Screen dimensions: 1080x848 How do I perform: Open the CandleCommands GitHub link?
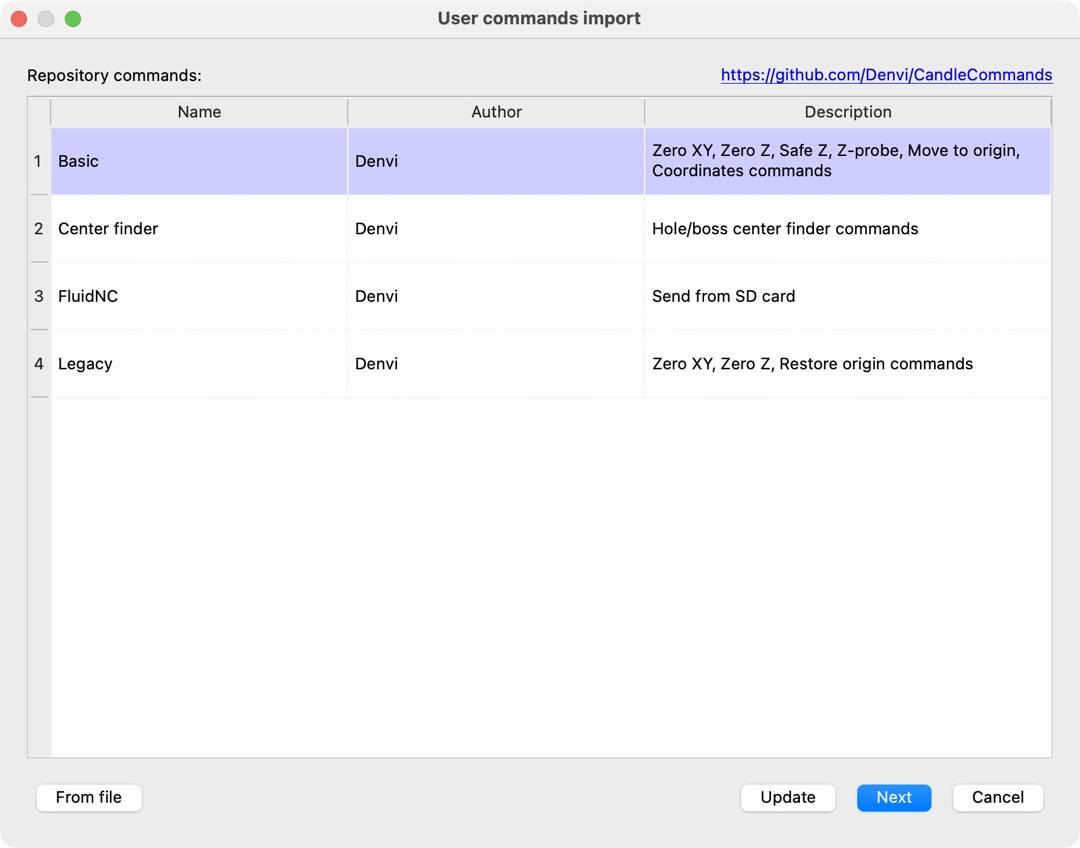click(886, 75)
